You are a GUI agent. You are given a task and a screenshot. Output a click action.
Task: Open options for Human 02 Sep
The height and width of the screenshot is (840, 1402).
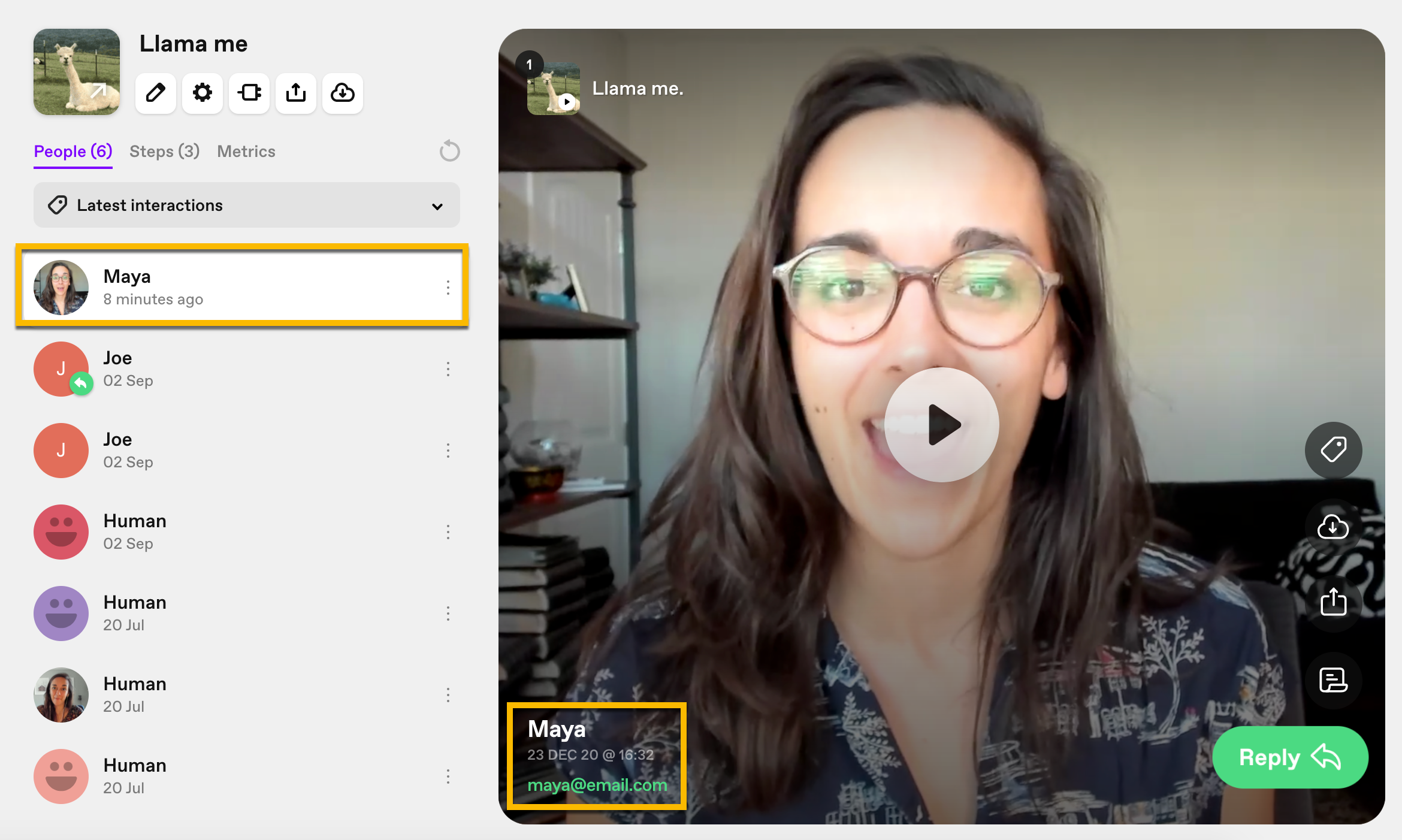(448, 532)
